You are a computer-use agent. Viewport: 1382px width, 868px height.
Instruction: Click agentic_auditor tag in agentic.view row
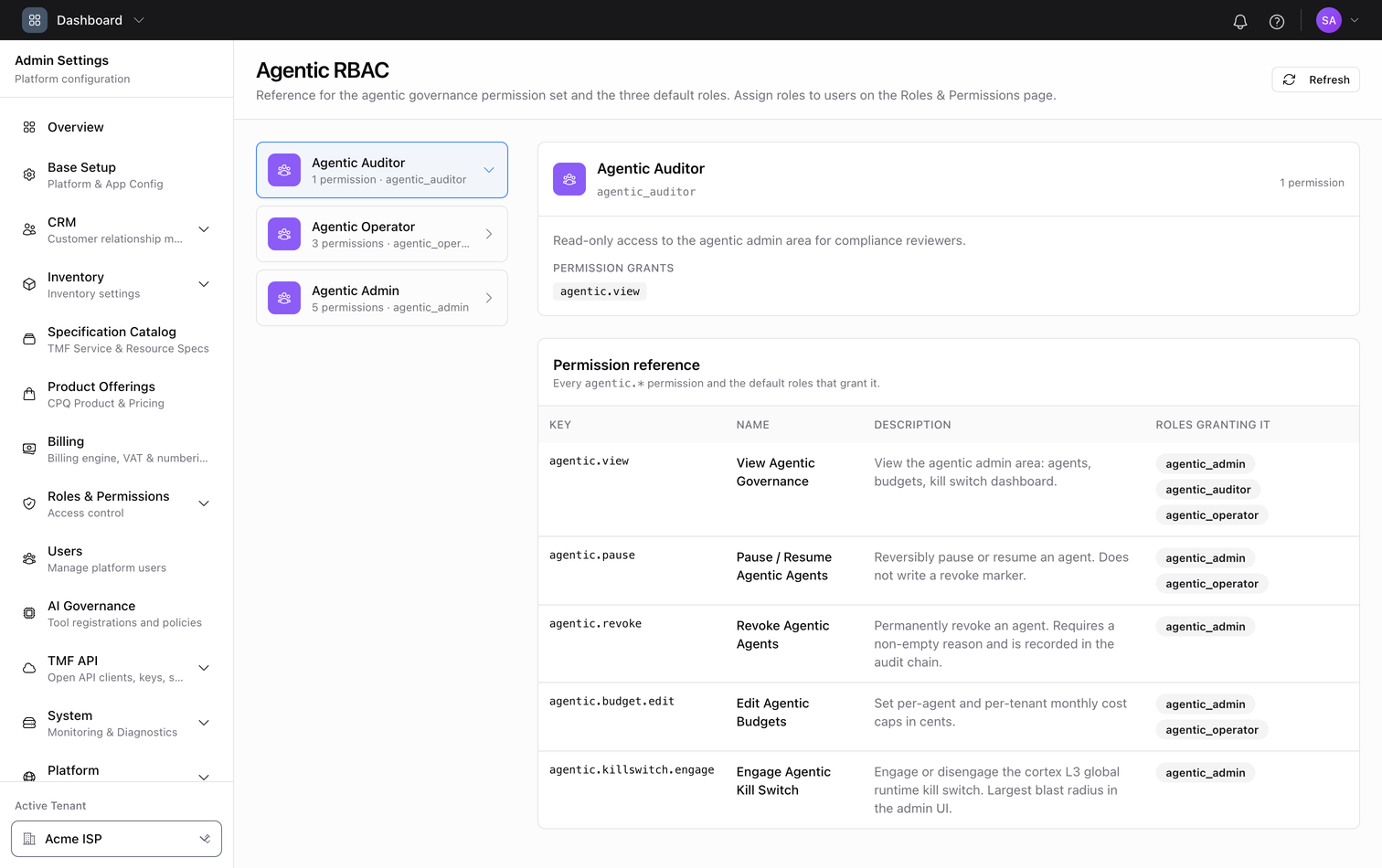(x=1207, y=490)
